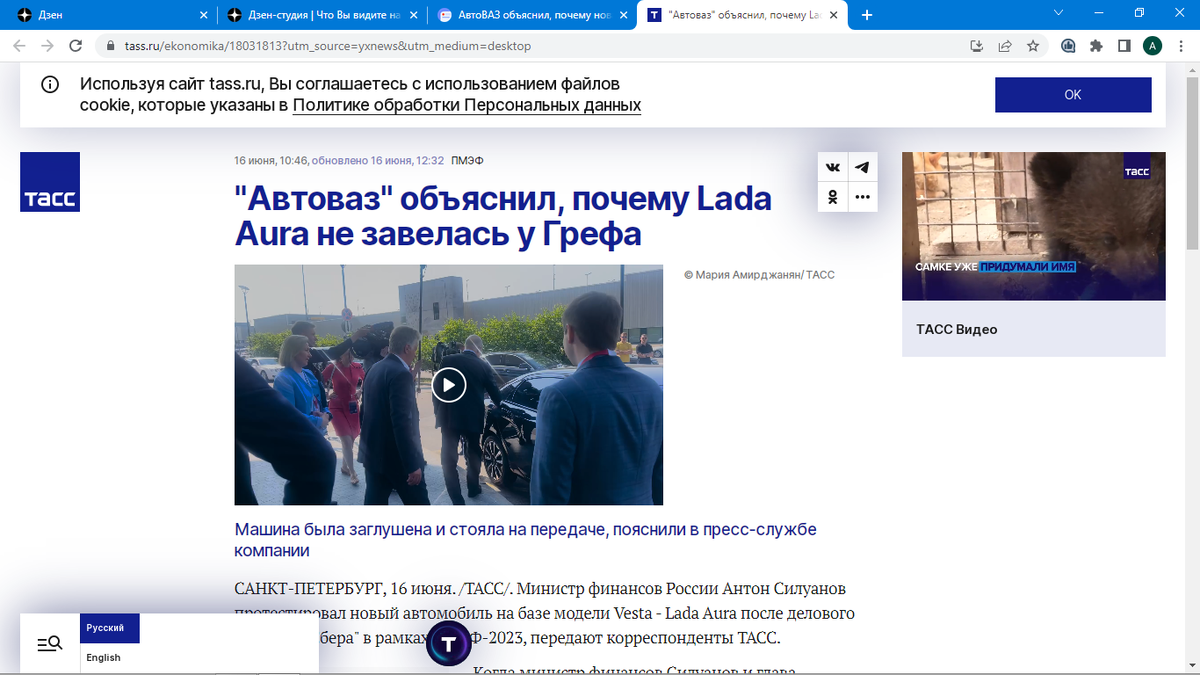Close the 'Дзен' tab
The height and width of the screenshot is (675, 1200).
click(x=203, y=15)
